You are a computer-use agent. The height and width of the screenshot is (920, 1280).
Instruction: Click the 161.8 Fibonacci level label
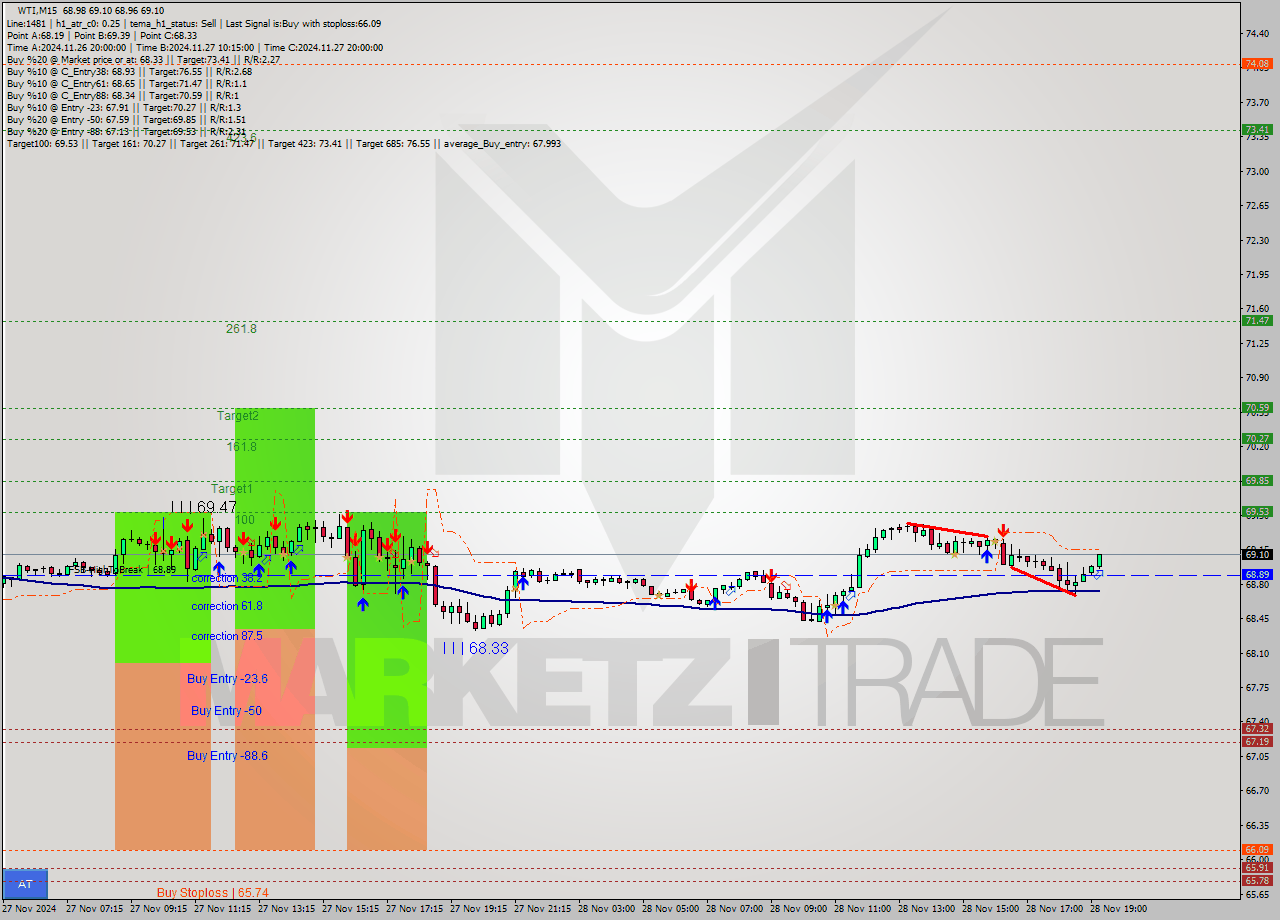pyautogui.click(x=241, y=446)
